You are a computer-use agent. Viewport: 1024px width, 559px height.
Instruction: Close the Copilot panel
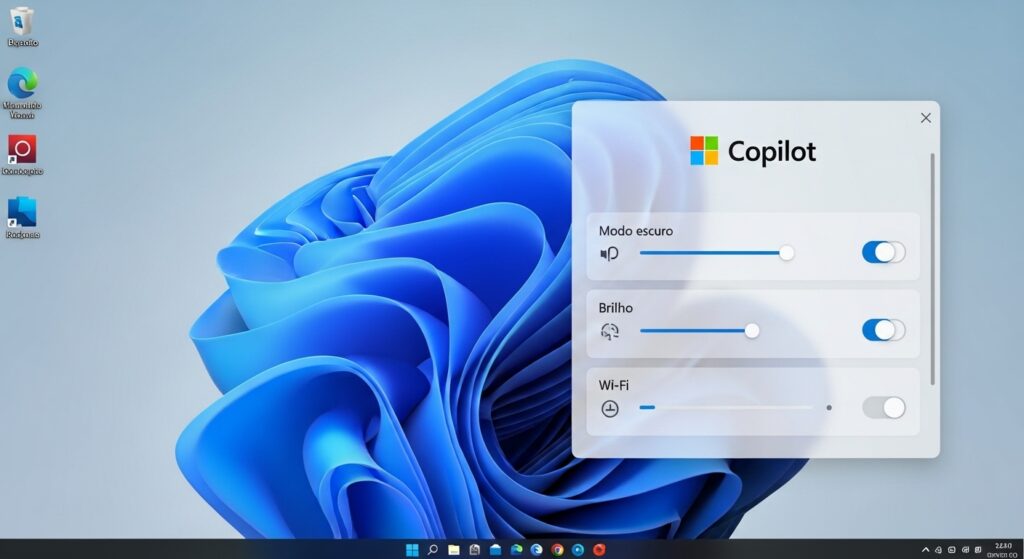coord(925,118)
